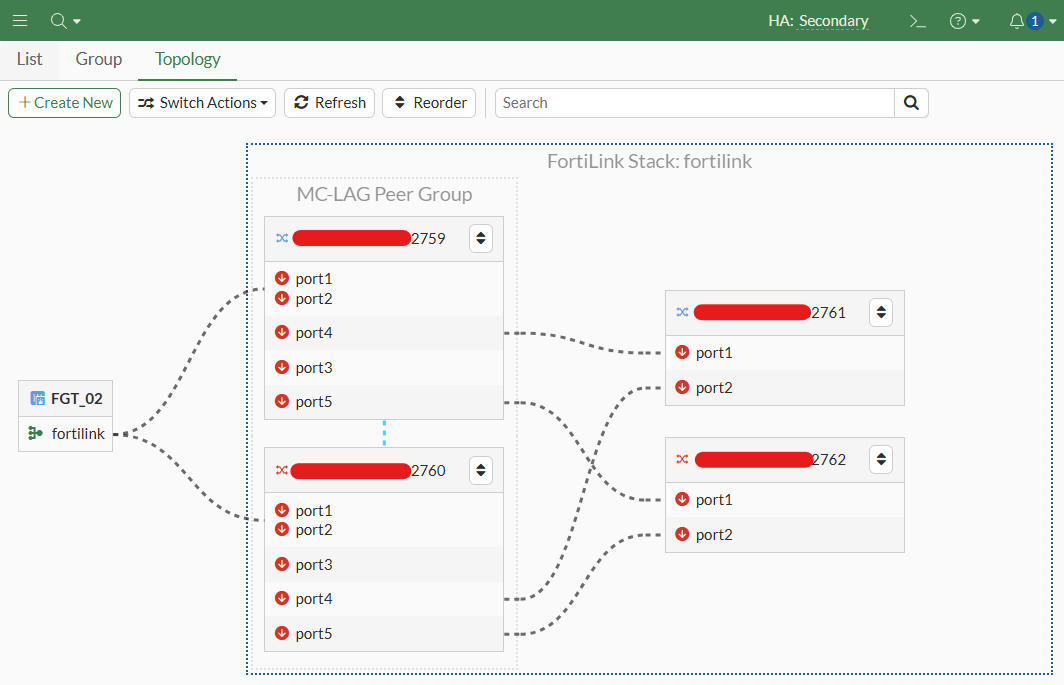1064x685 pixels.
Task: Expand the caret next to notification bell
Action: [1052, 22]
